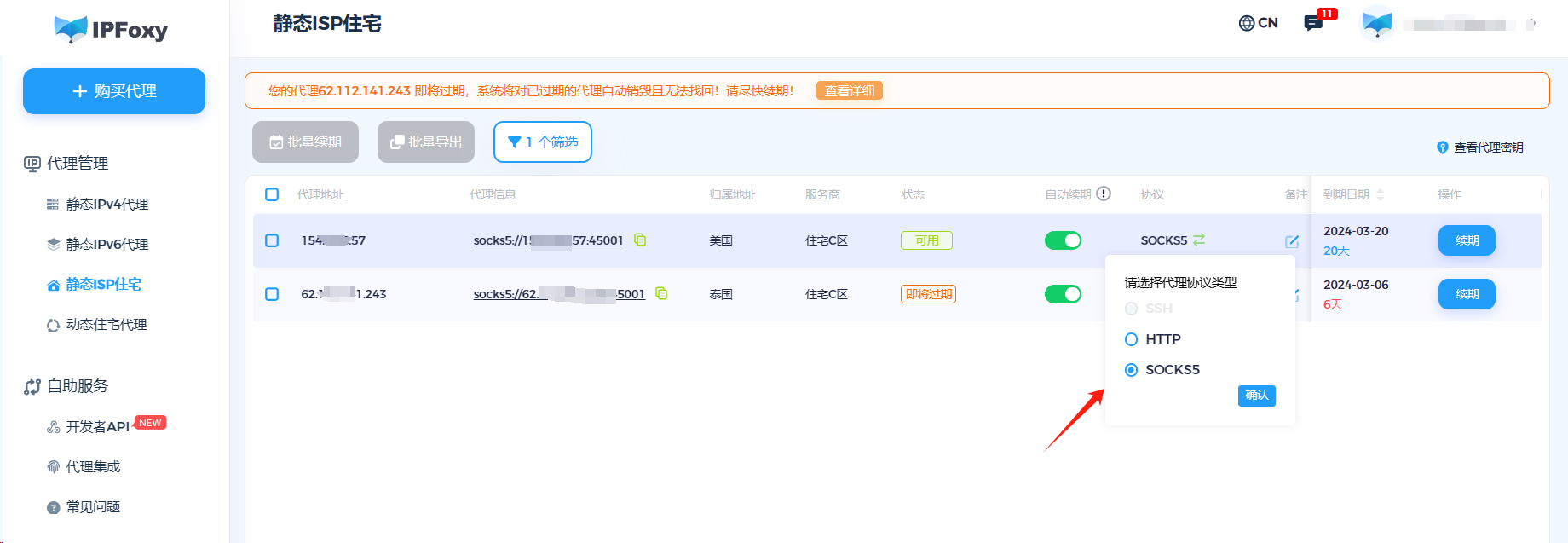Screen dimensions: 1568x543
Task: Click 续期 for the 2024-03-06 row
Action: click(1467, 294)
